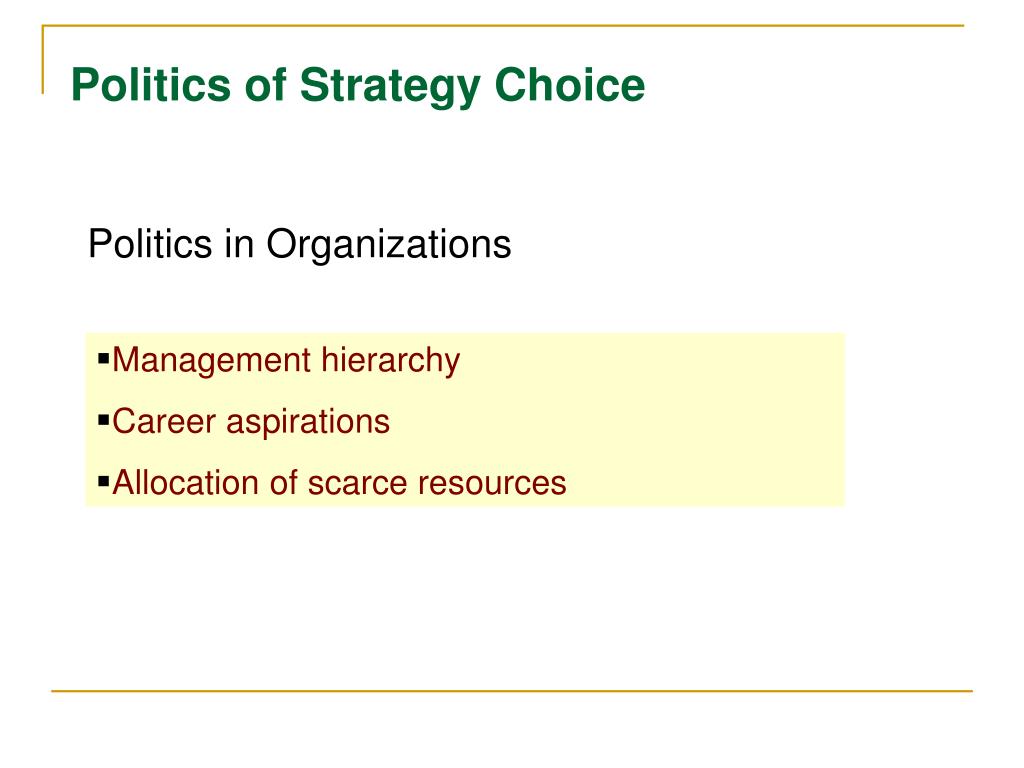Click the word Choice in the green title
The width and height of the screenshot is (1024, 768).
coord(570,85)
